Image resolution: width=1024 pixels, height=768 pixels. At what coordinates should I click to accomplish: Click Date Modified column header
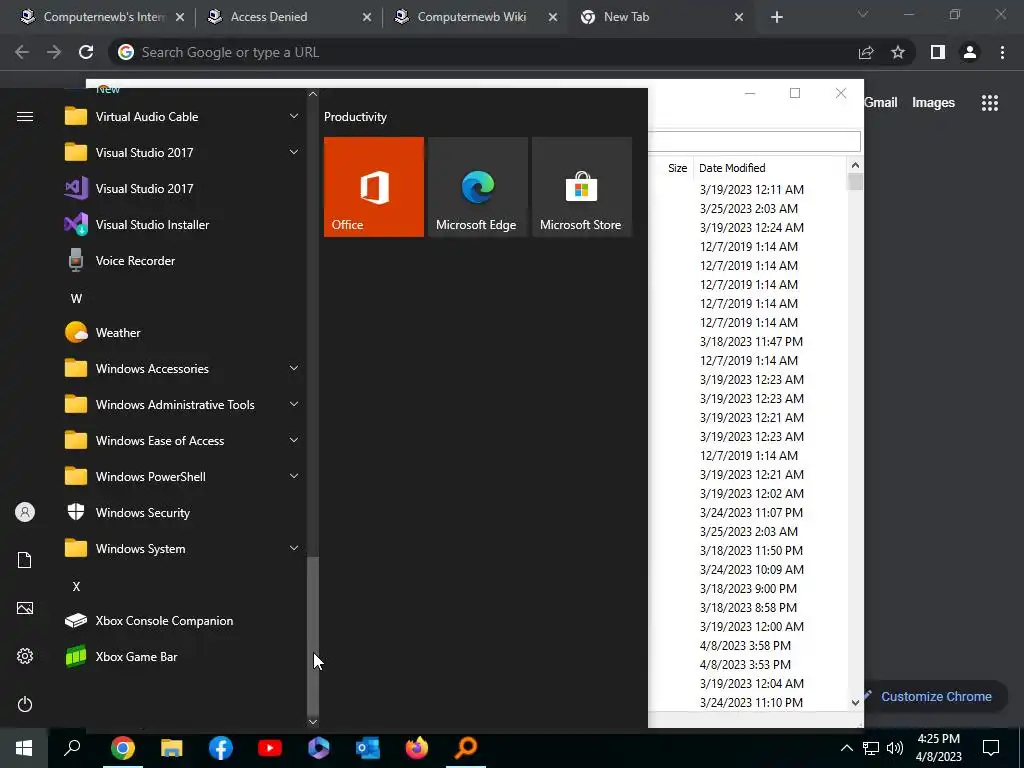point(732,168)
